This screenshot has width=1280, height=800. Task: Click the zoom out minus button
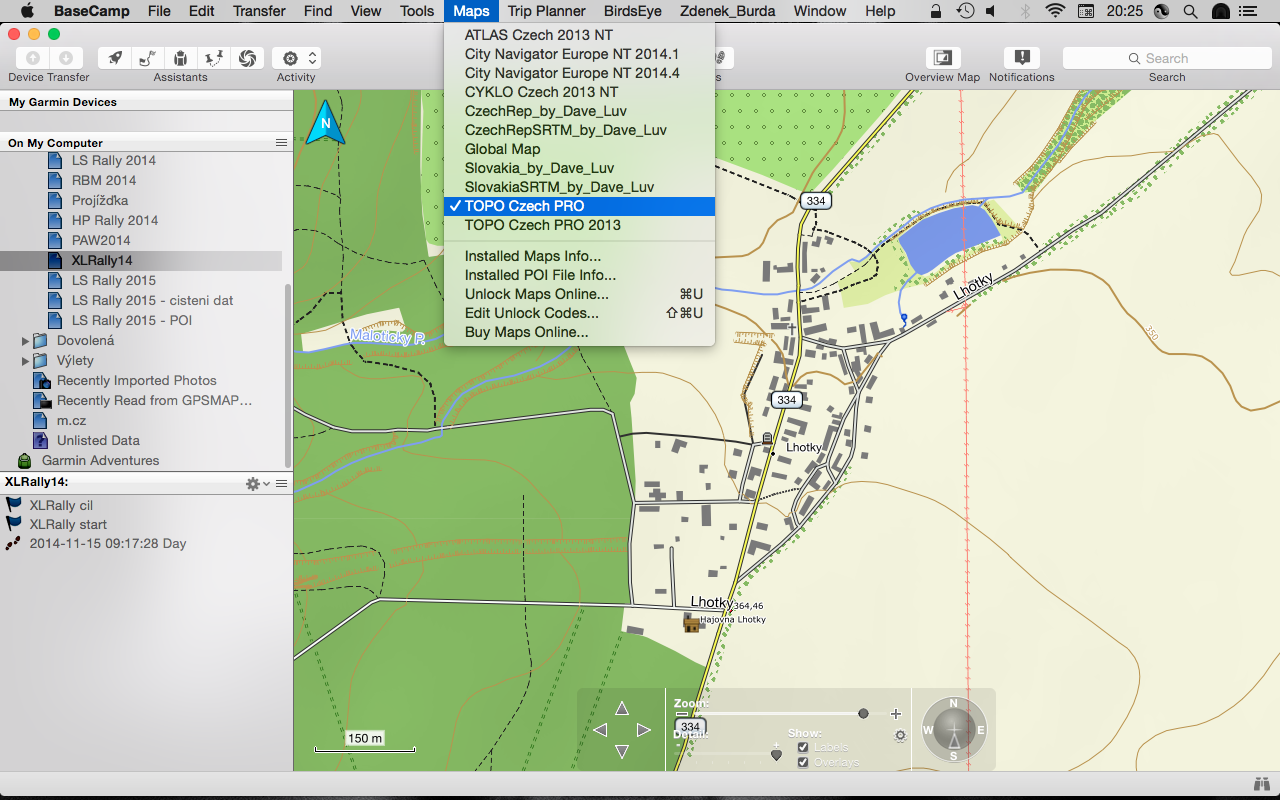click(681, 713)
